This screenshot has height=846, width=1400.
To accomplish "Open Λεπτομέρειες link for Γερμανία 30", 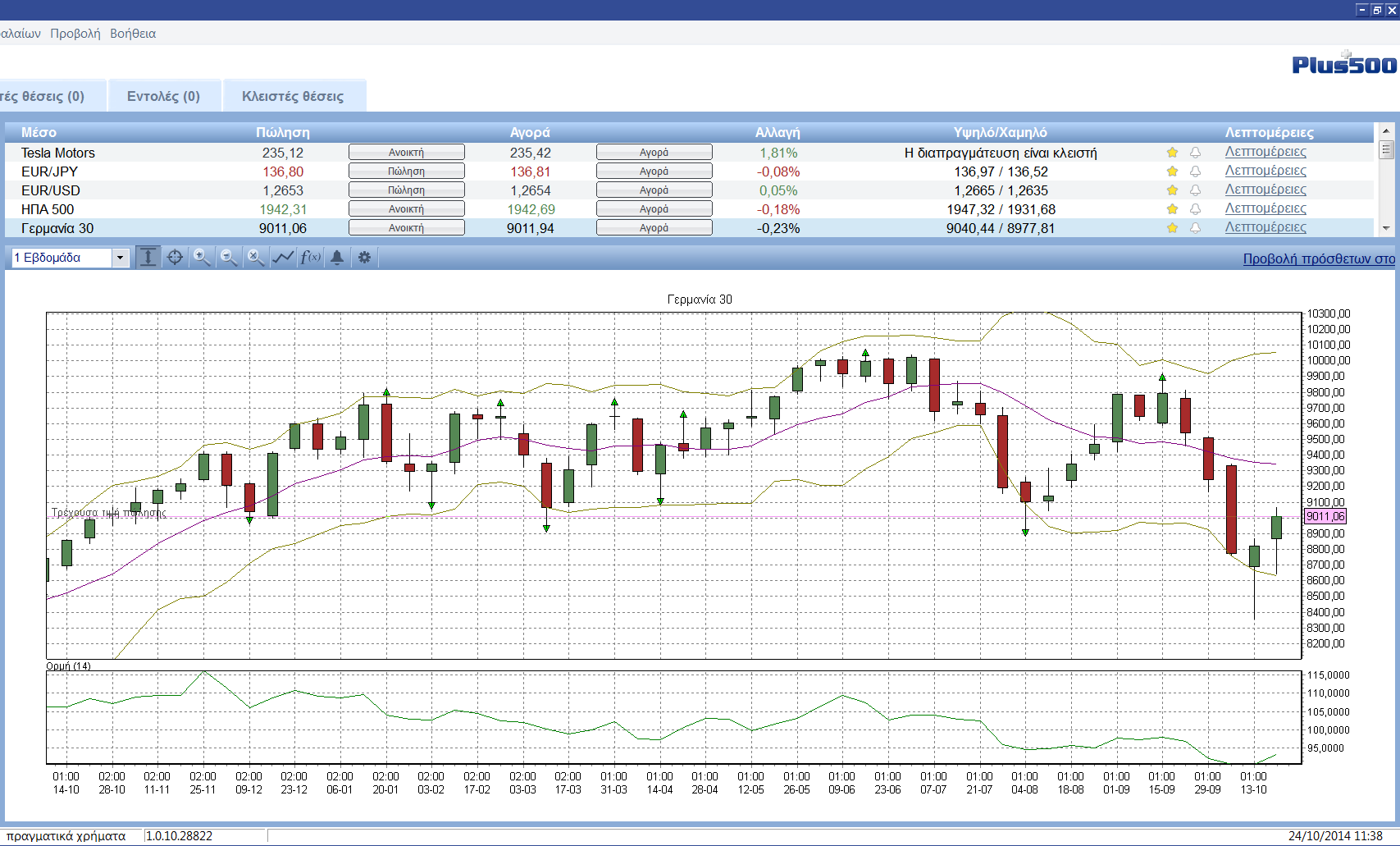I will pos(1265,227).
